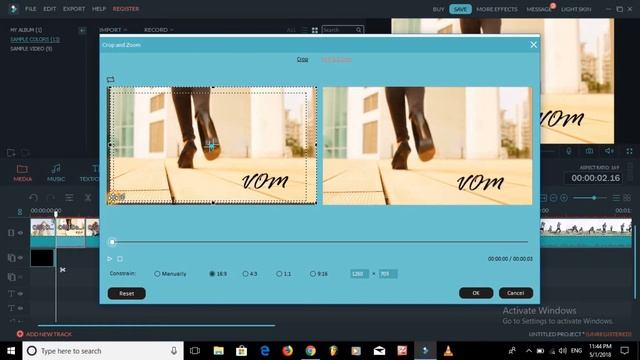Click the track list view icon
The width and height of the screenshot is (640, 360).
(x=616, y=198)
